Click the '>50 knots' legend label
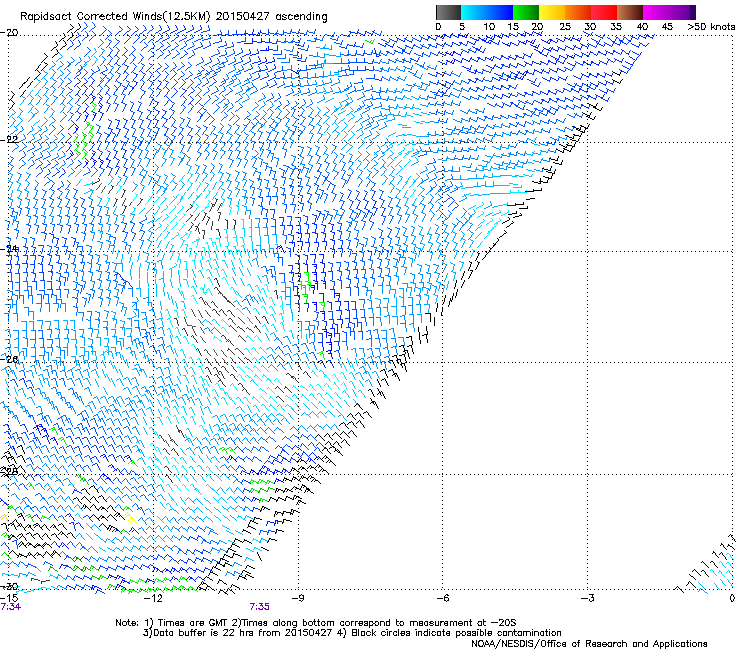 click(712, 27)
